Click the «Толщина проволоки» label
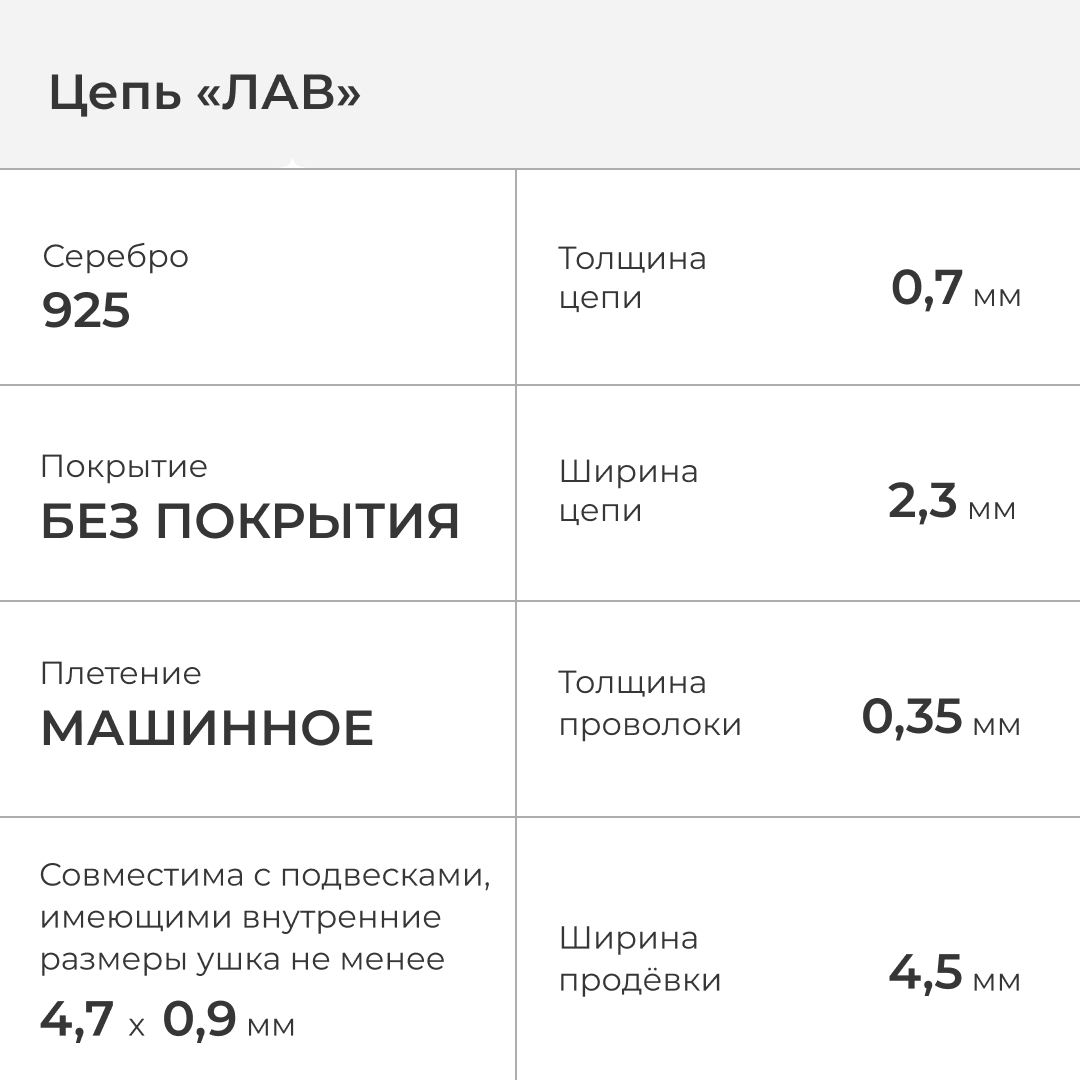 pos(650,703)
